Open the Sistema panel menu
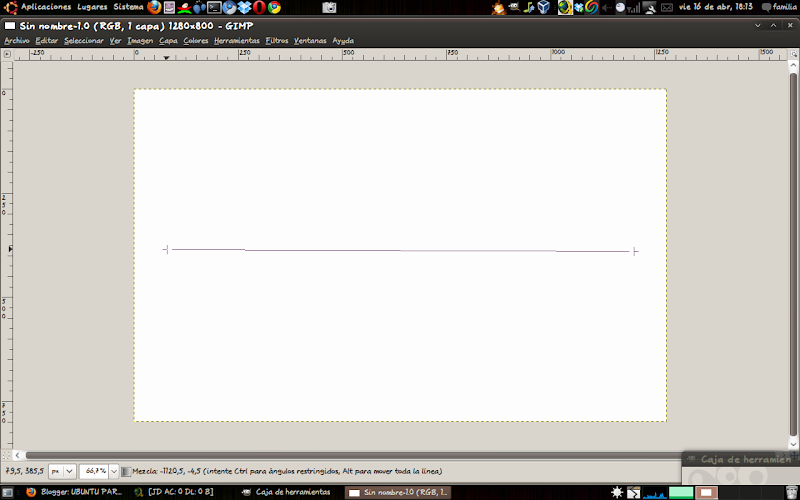Viewport: 800px width, 500px height. (129, 7)
